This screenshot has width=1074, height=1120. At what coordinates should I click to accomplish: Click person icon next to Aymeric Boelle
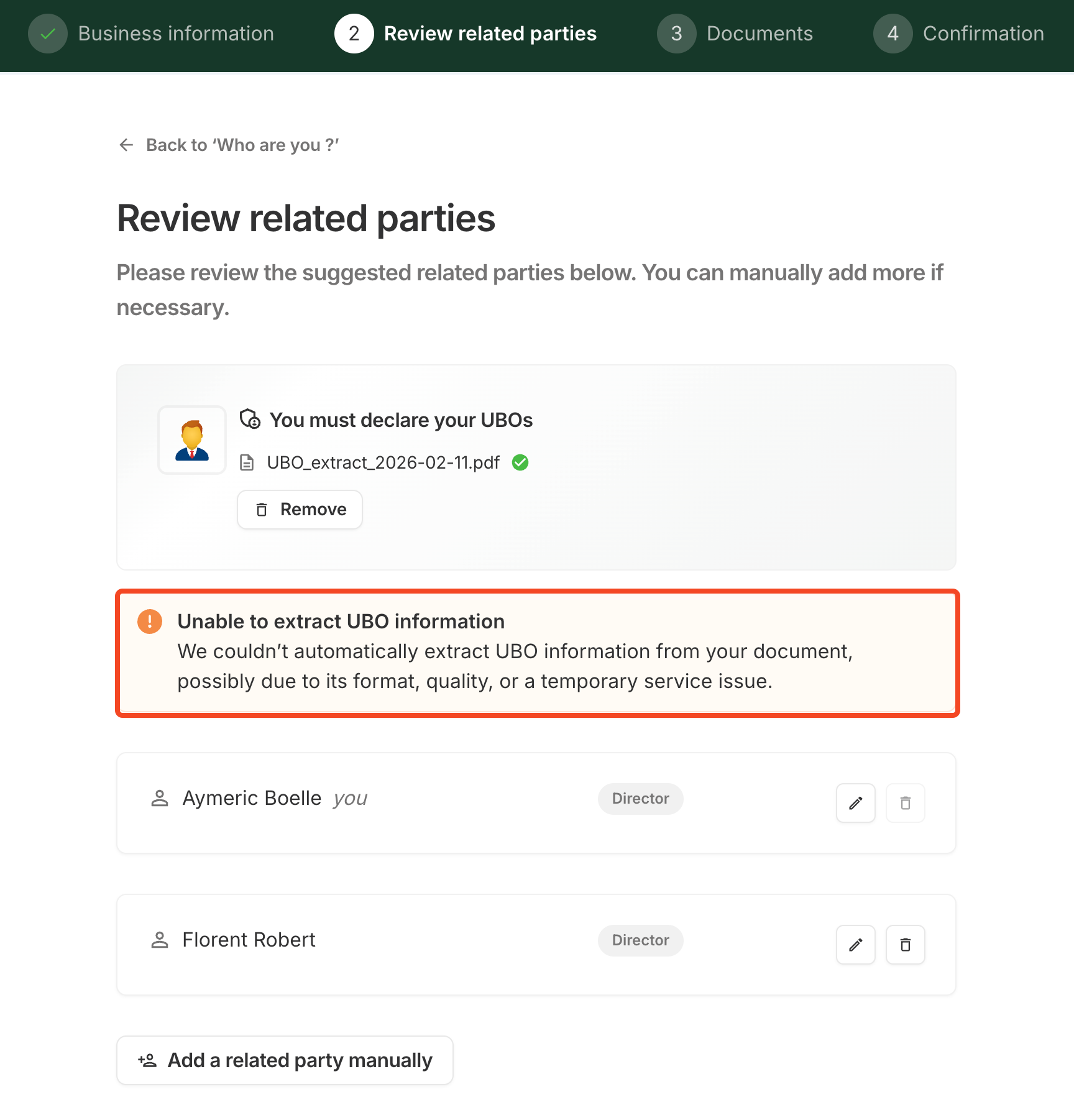160,798
